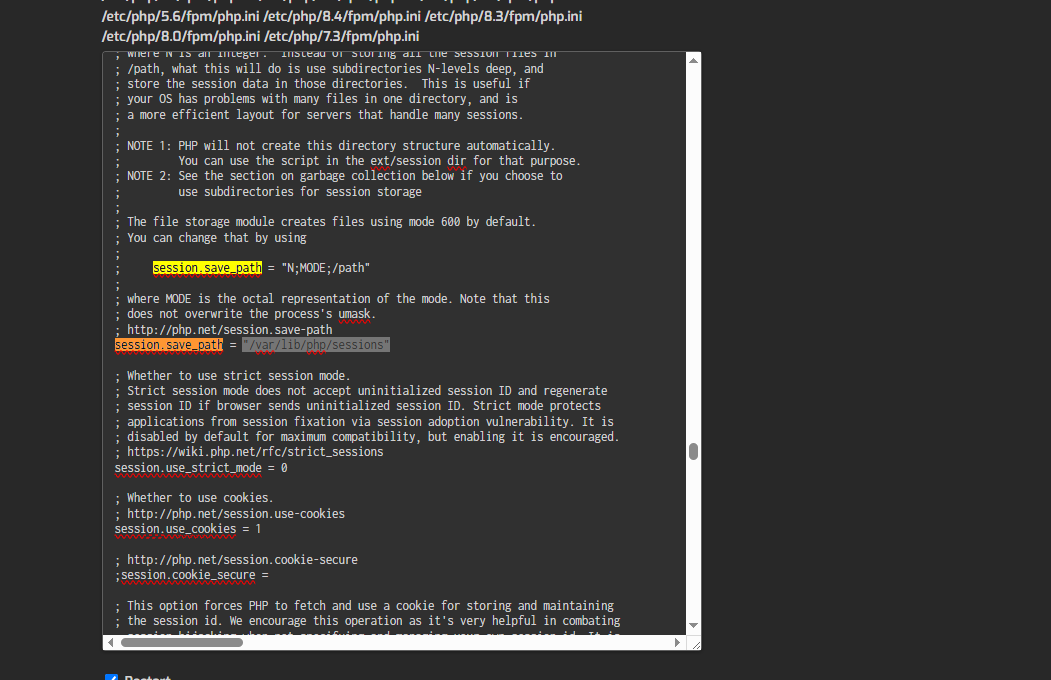Click the https://wiki.php.net/rfc/strict_sessions comment text

255,452
